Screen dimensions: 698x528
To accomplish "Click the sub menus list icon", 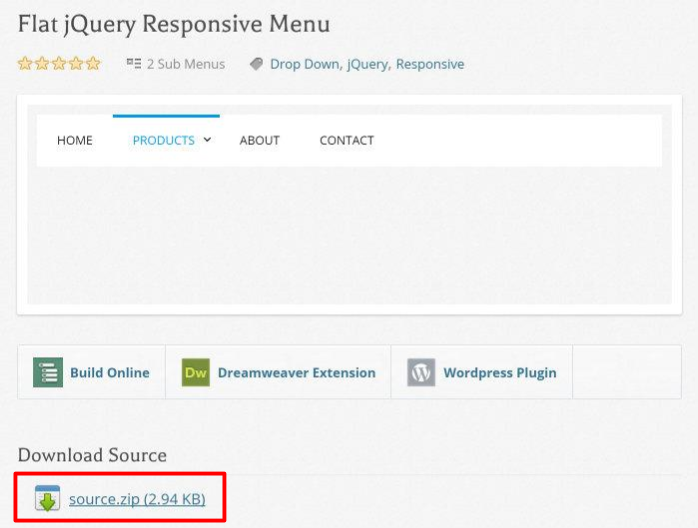I will pyautogui.click(x=134, y=63).
